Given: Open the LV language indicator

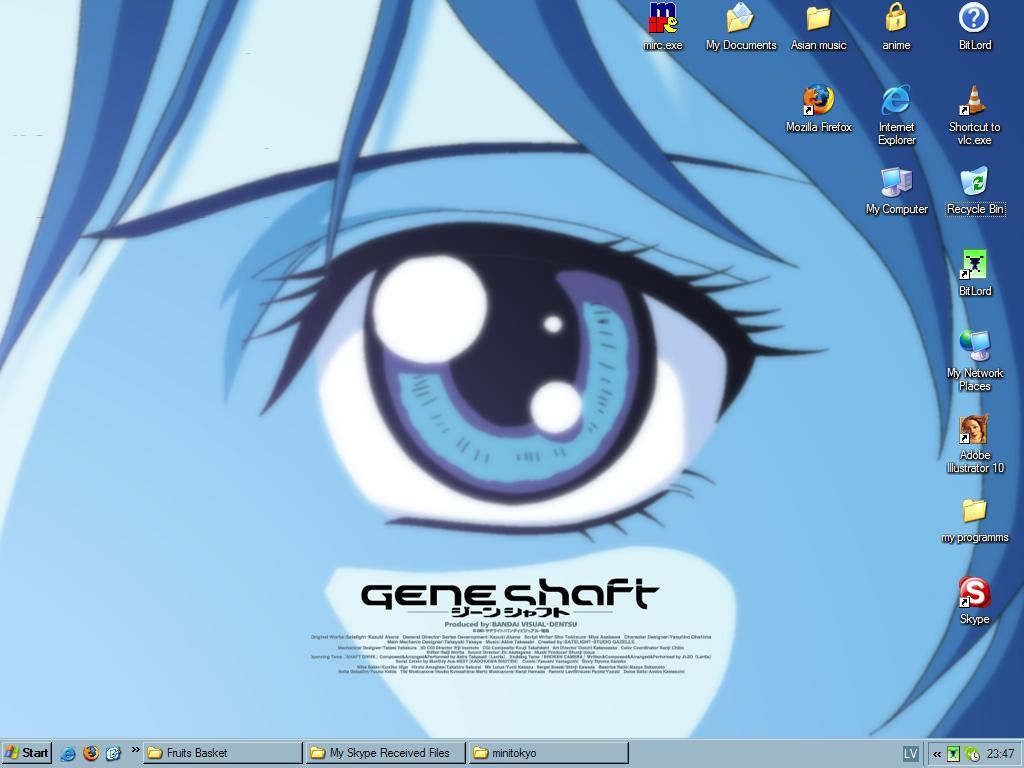Looking at the screenshot, I should coord(910,754).
